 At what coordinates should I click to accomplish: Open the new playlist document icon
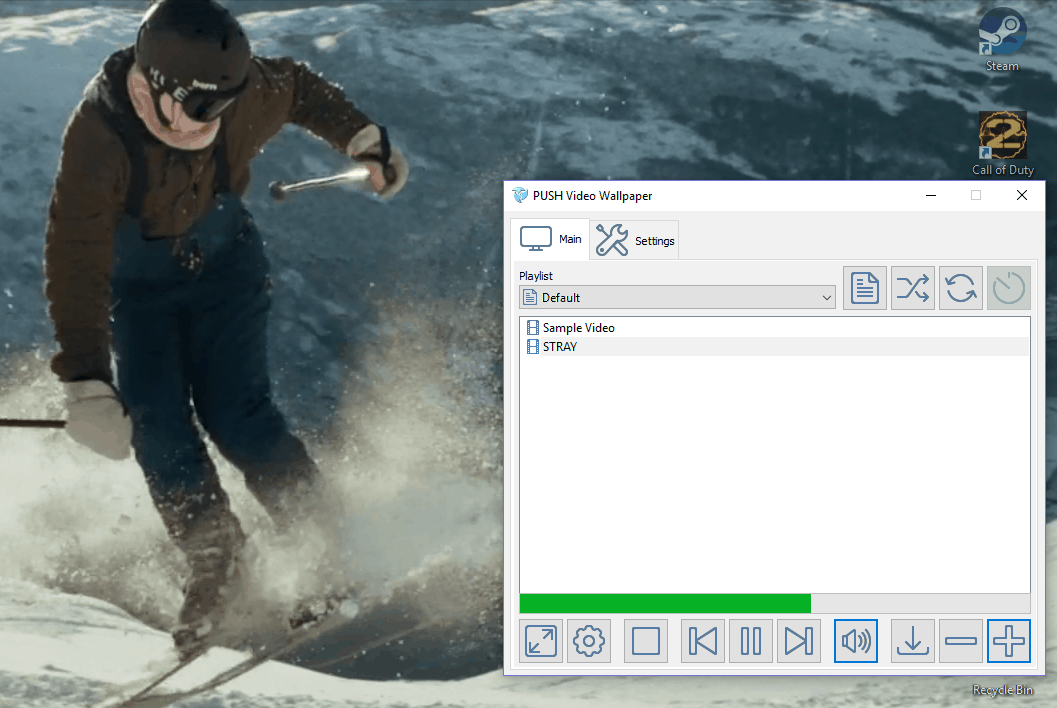coord(865,288)
